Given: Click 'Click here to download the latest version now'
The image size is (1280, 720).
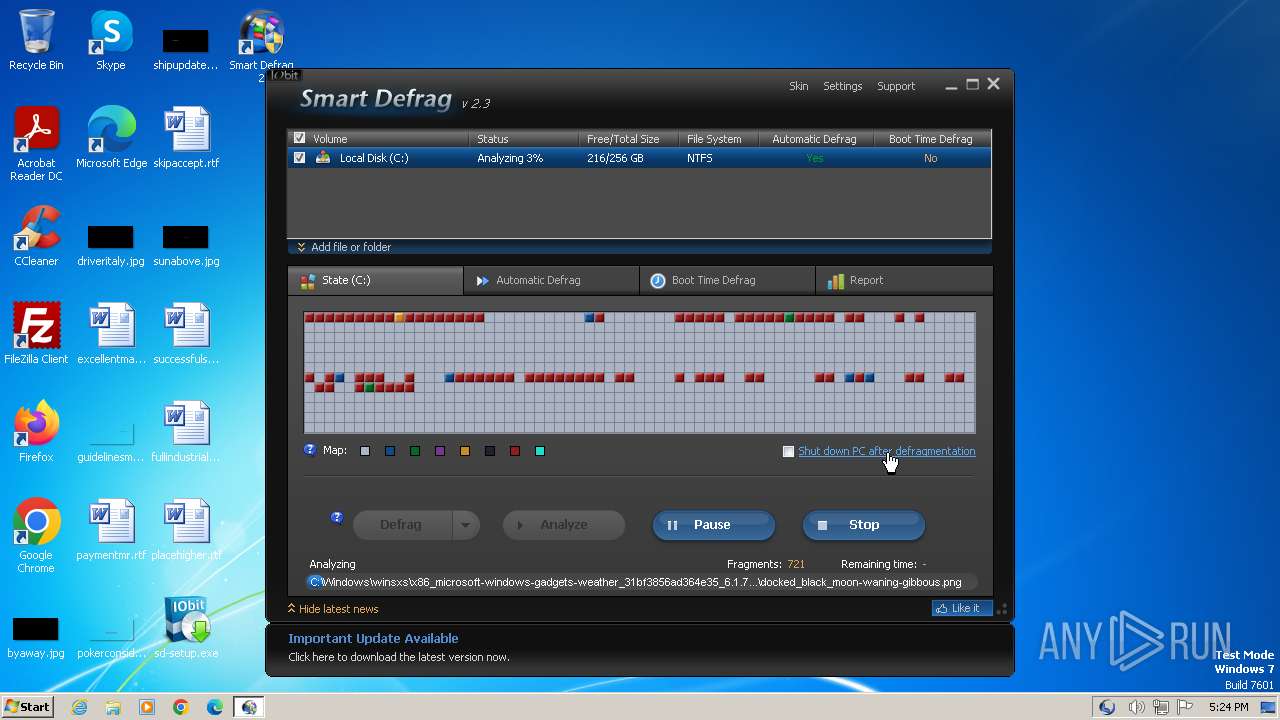Looking at the screenshot, I should [x=399, y=657].
